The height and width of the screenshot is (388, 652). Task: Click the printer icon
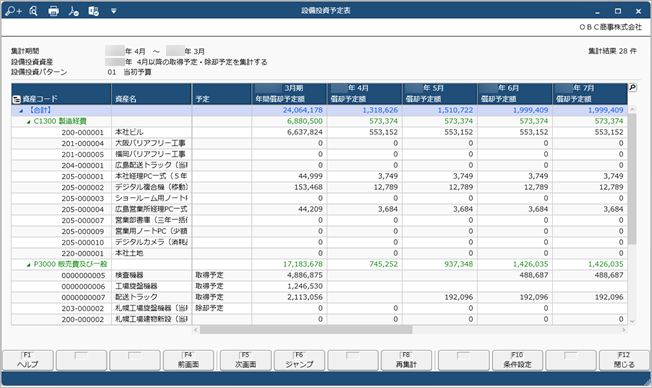click(x=53, y=11)
